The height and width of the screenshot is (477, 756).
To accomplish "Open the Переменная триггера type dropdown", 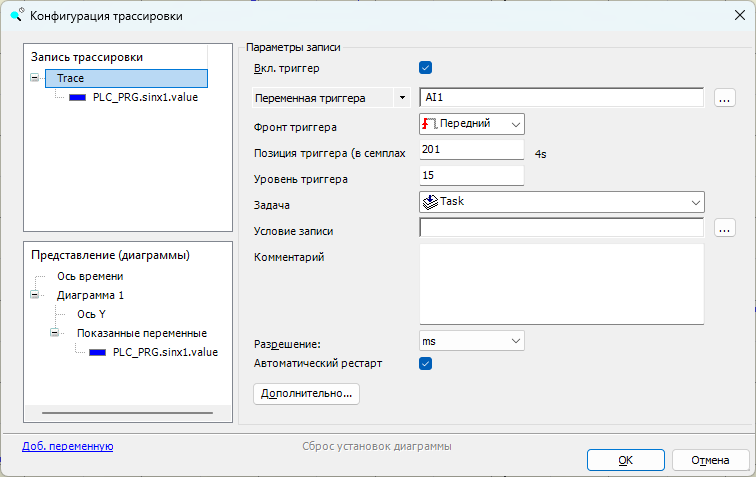I will [x=402, y=98].
